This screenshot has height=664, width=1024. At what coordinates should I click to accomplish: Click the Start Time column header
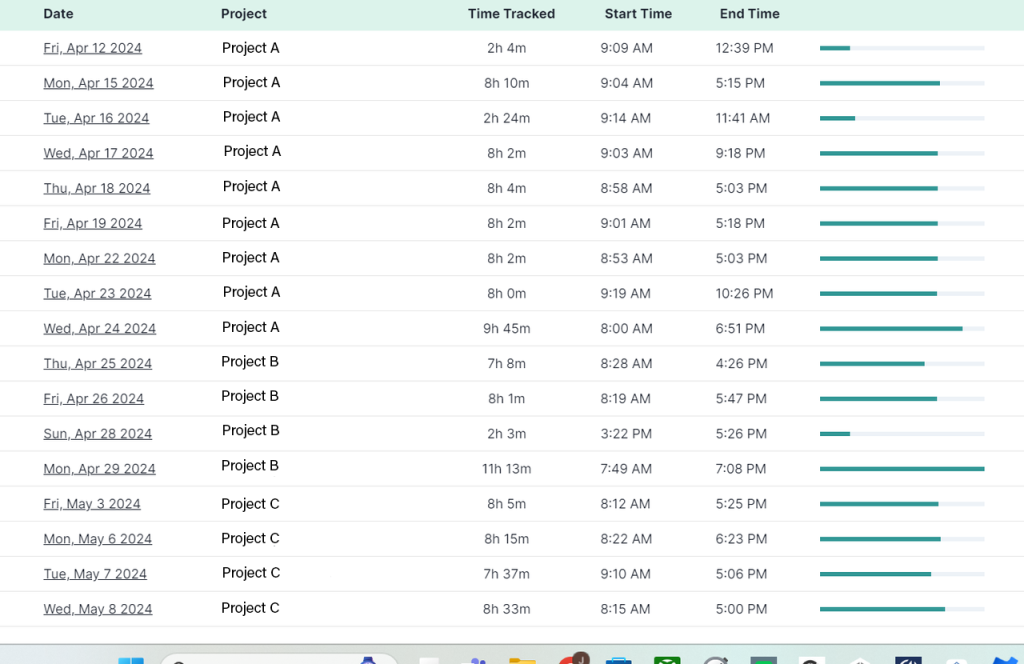638,14
